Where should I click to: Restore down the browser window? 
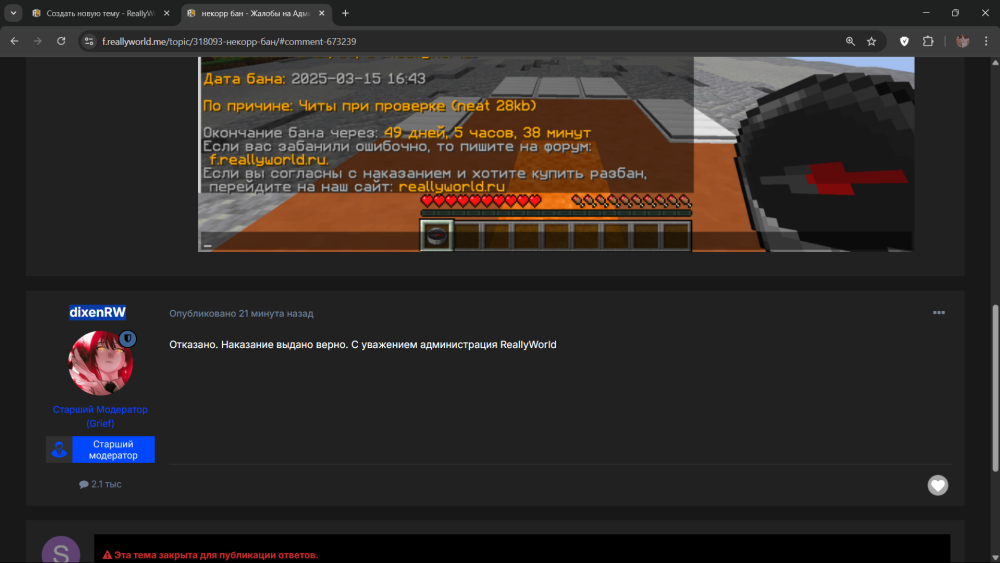[955, 13]
